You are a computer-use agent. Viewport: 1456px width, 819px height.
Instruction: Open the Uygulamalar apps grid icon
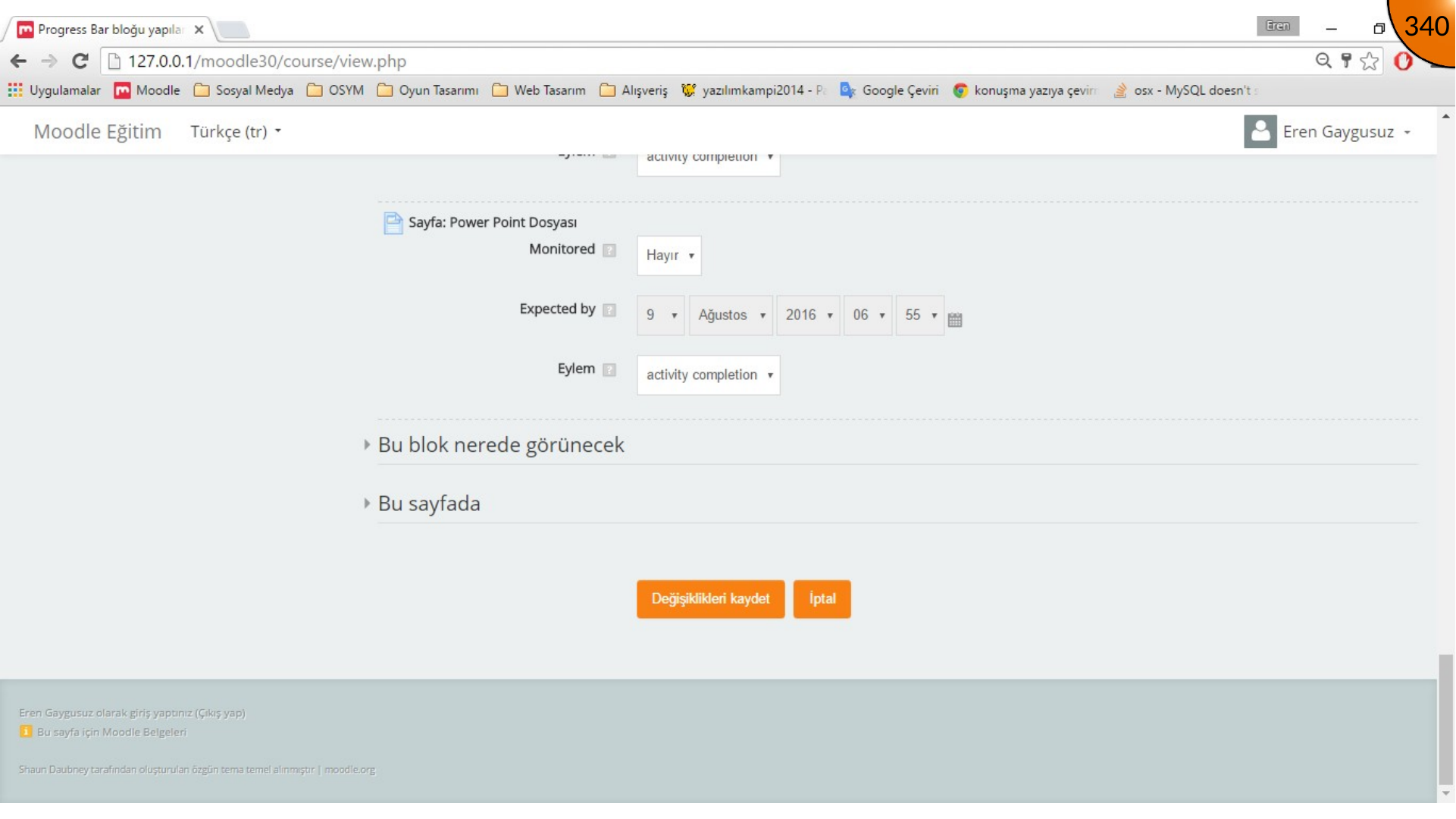[x=15, y=90]
